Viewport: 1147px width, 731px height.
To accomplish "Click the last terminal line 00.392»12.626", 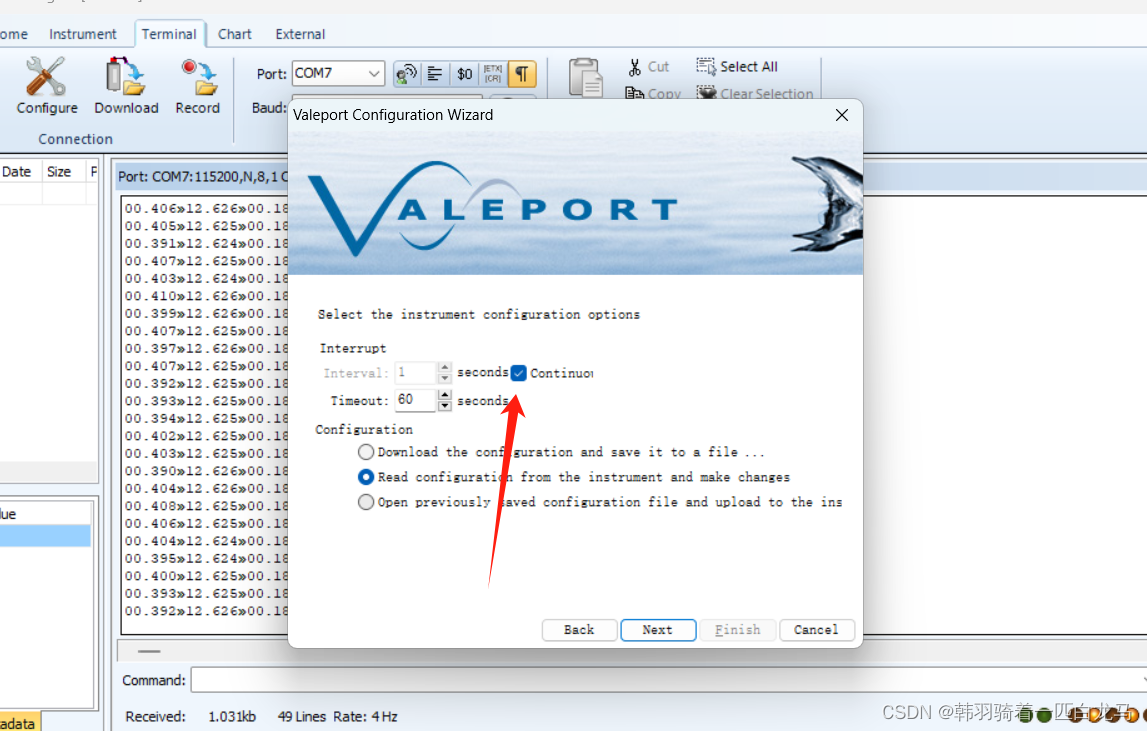I will [x=206, y=611].
